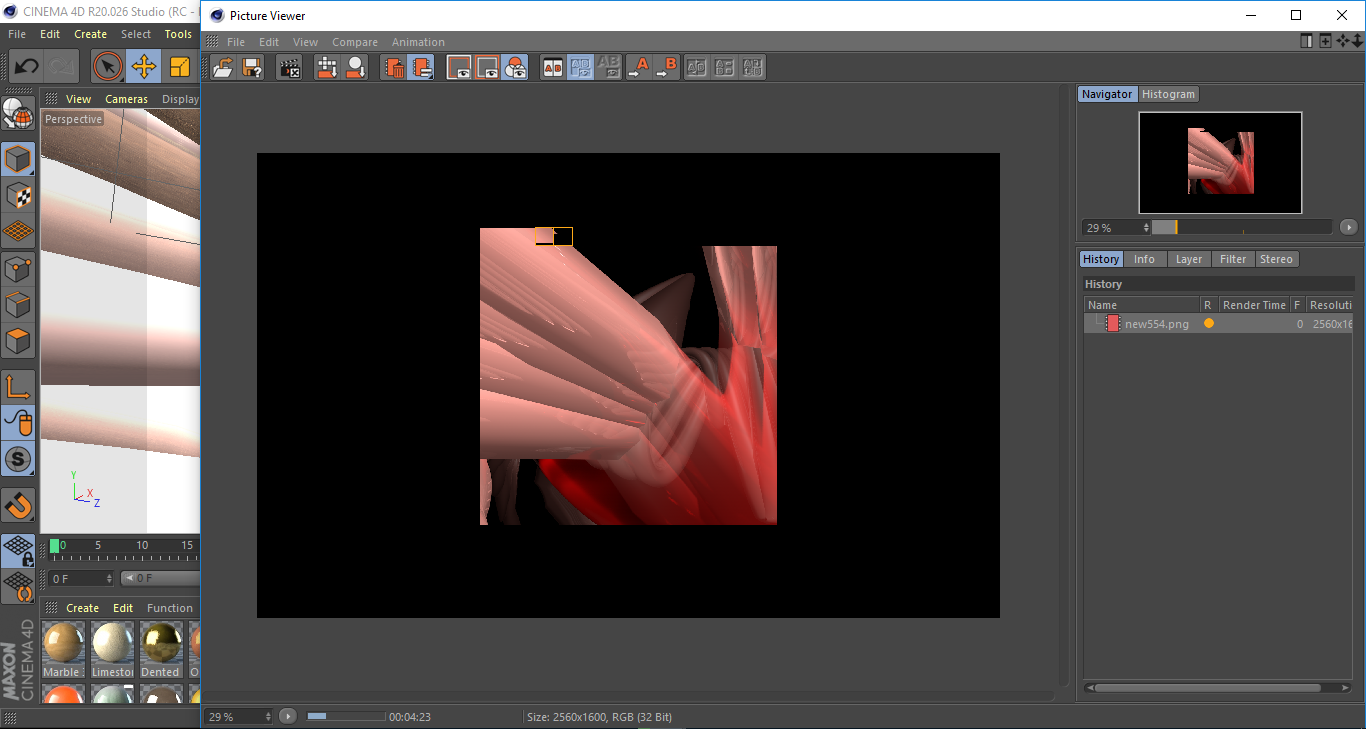This screenshot has height=729, width=1366.
Task: Toggle AB Compare mode icon
Action: (x=552, y=67)
